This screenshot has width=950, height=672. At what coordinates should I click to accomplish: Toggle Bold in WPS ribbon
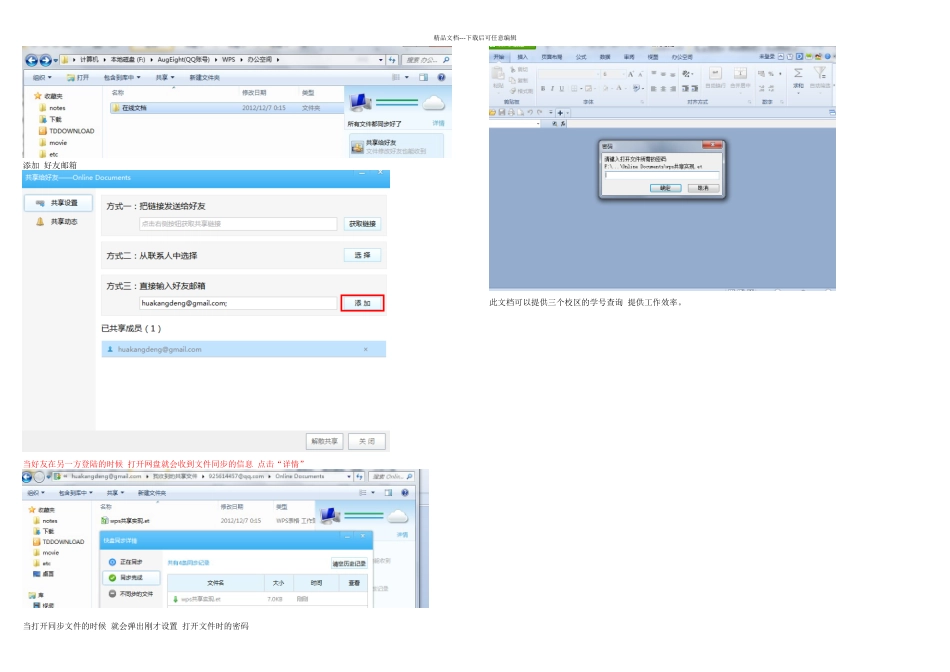click(x=543, y=88)
